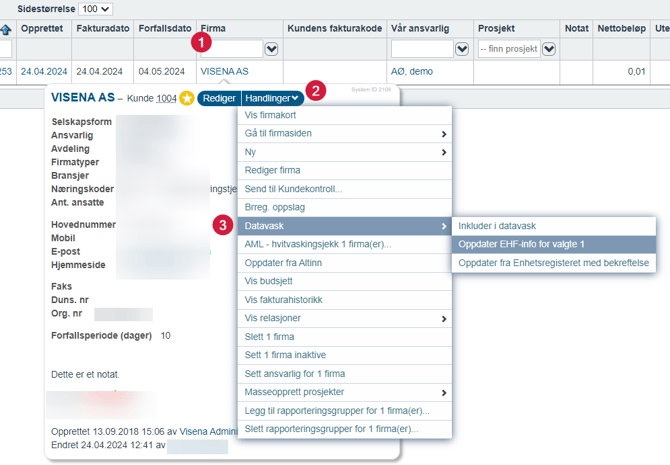Expand the Gå til firmasiden submenu
The height and width of the screenshot is (465, 670).
click(x=345, y=134)
